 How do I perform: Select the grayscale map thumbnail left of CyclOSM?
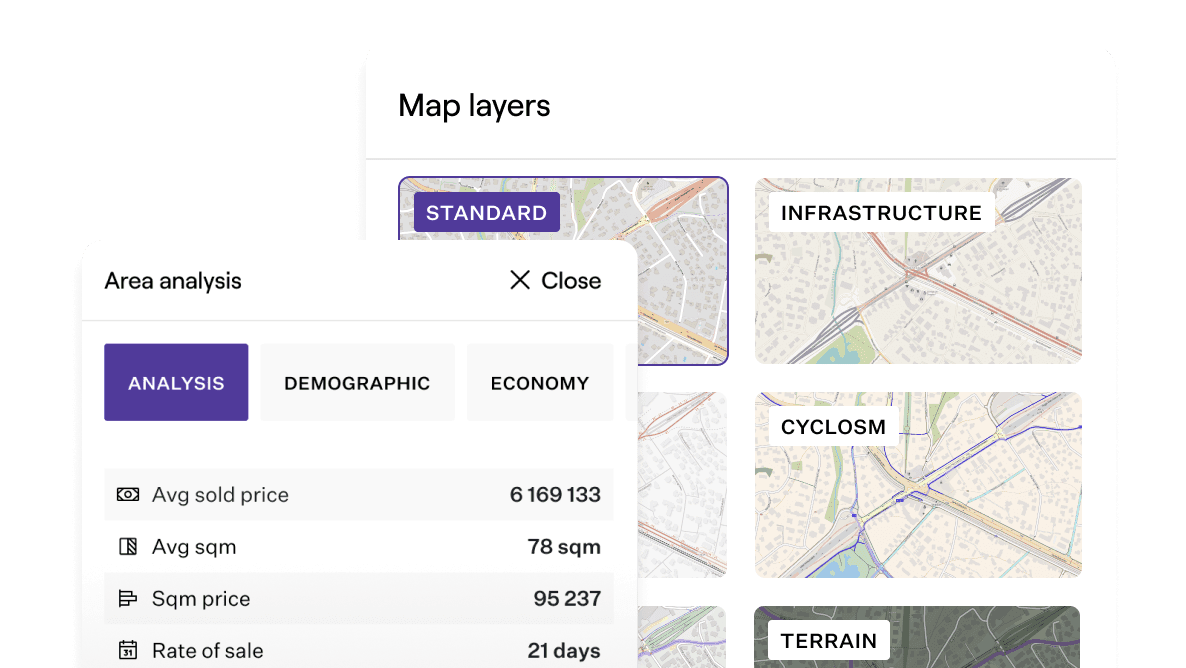(682, 485)
